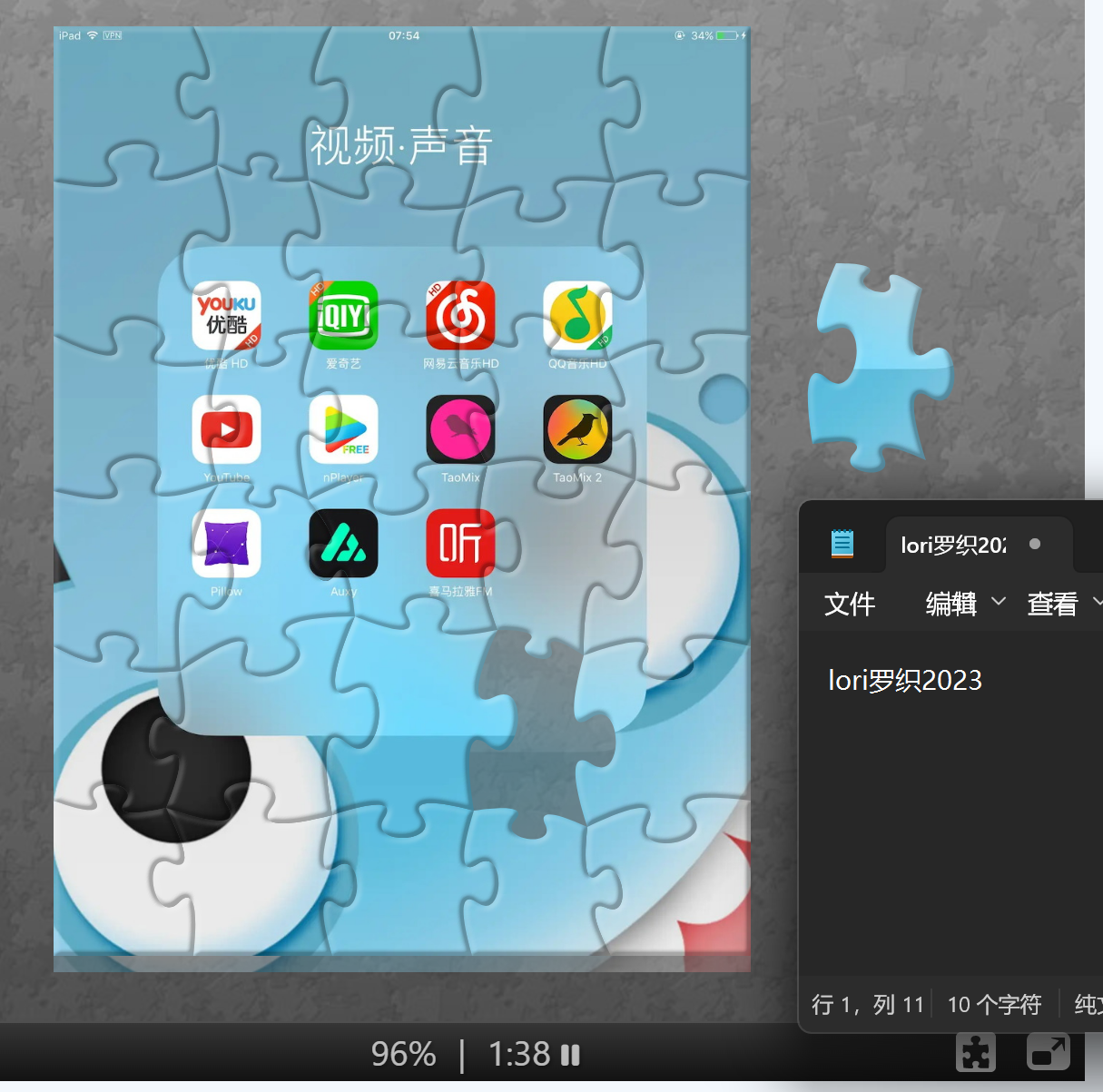Click the green iQIYI app icon

[343, 315]
